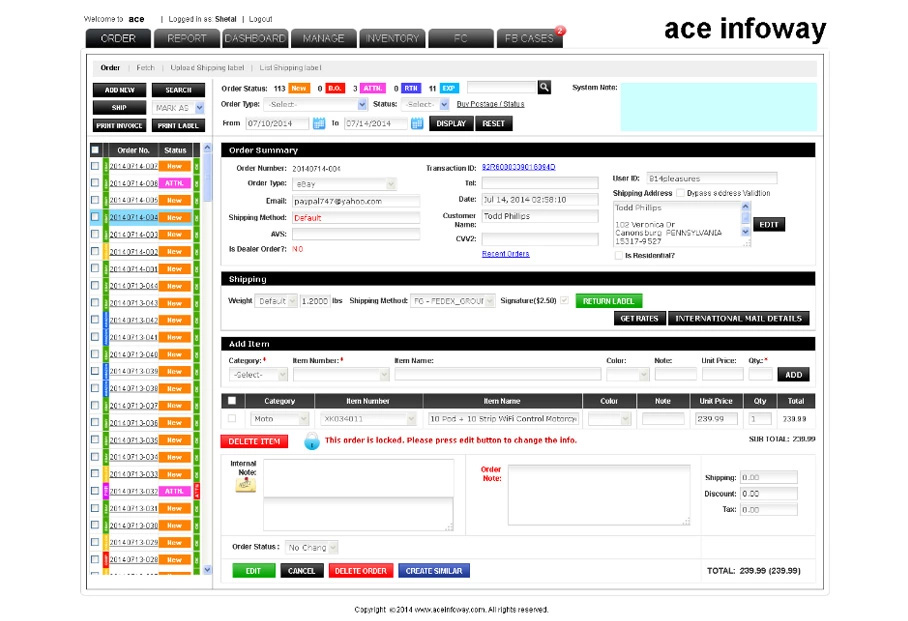
Task: Open the order search magnifier icon
Action: tap(544, 87)
